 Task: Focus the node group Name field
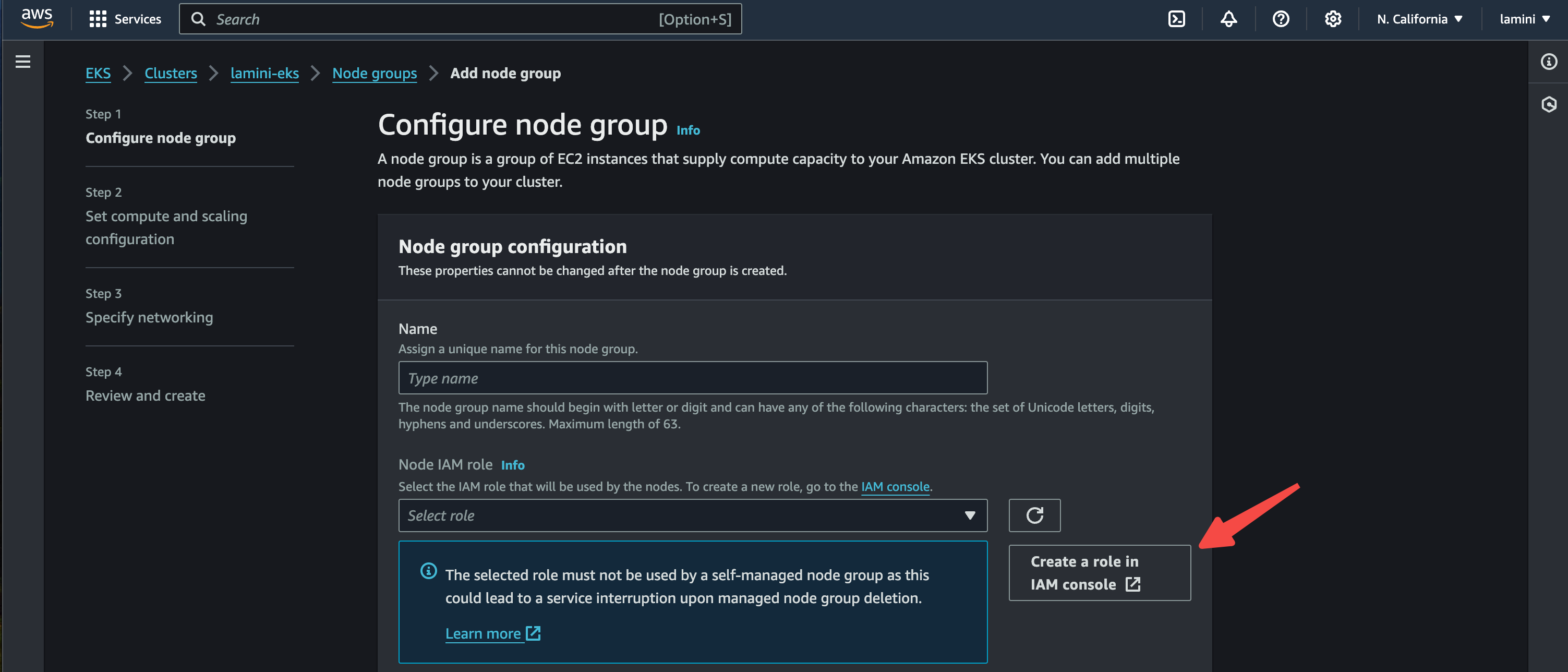point(693,377)
